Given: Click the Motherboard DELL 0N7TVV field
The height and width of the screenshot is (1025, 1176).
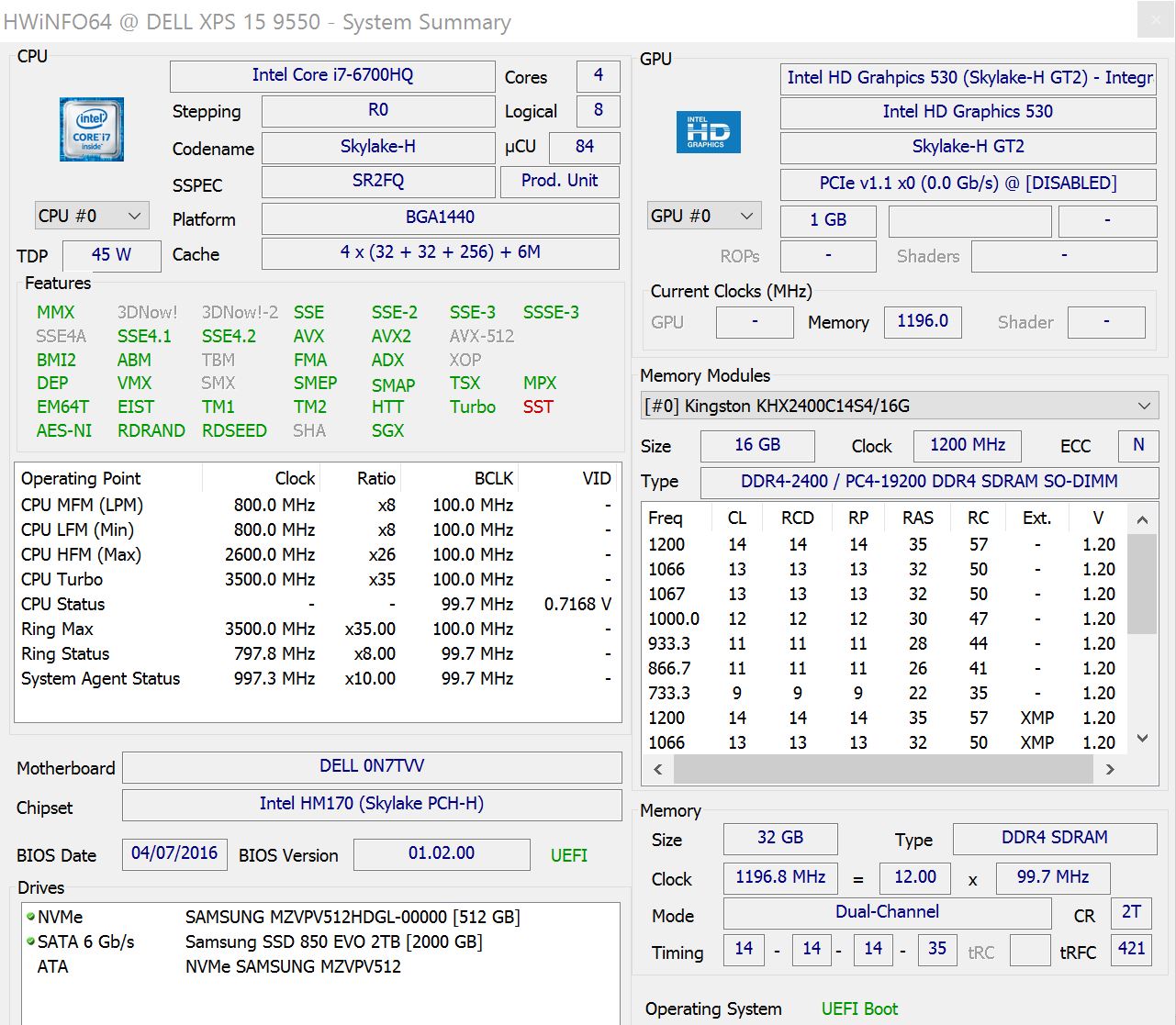Looking at the screenshot, I should 372,767.
